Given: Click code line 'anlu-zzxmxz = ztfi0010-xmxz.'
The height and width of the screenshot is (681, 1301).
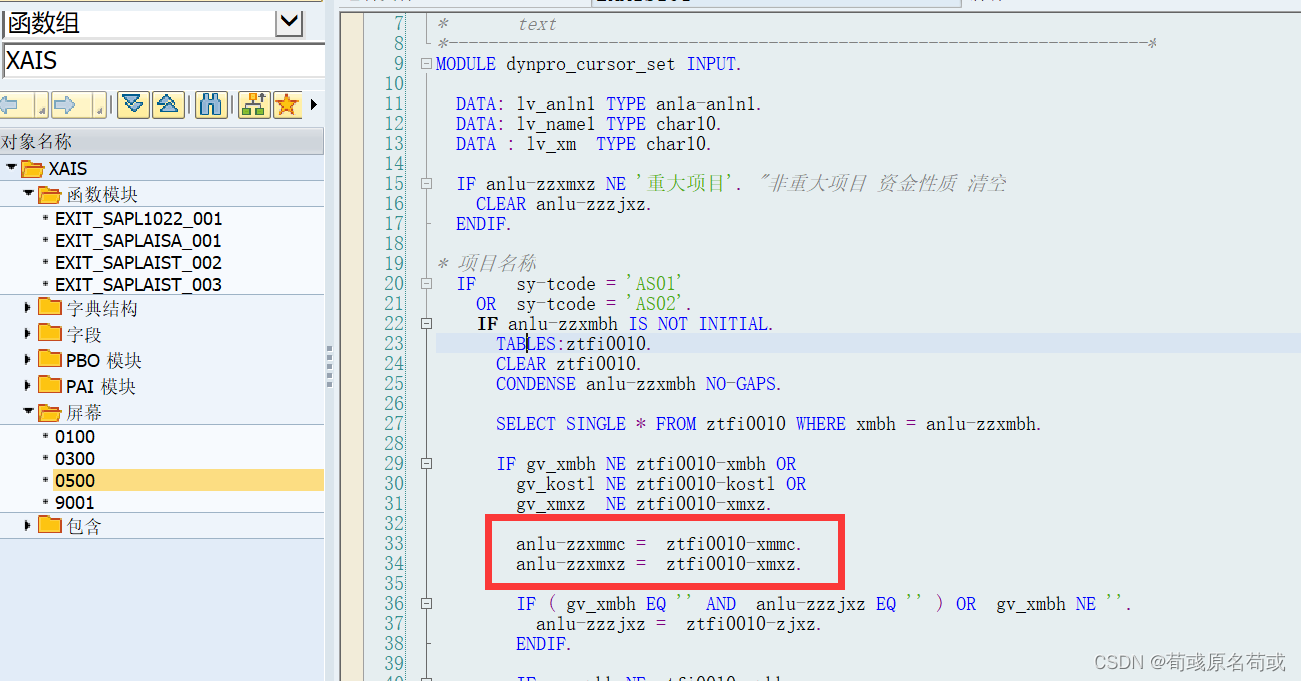Looking at the screenshot, I should pos(659,564).
